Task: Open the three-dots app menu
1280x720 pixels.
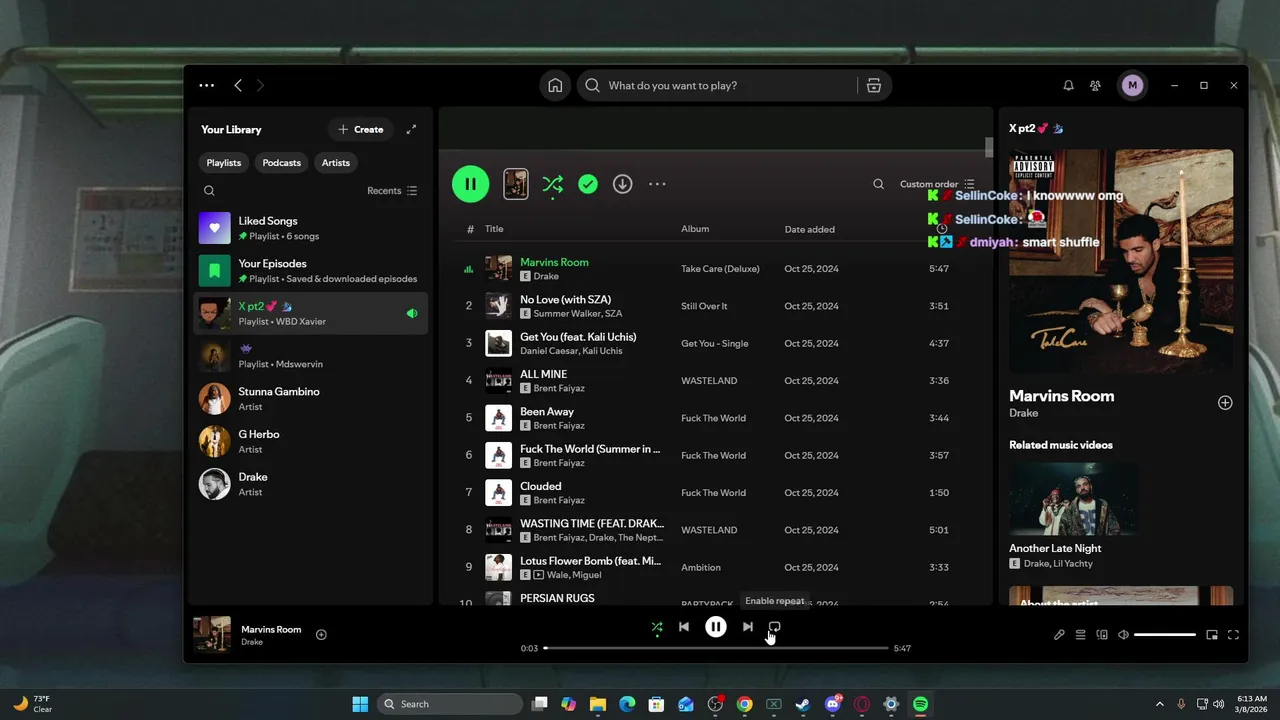Action: [x=206, y=86]
